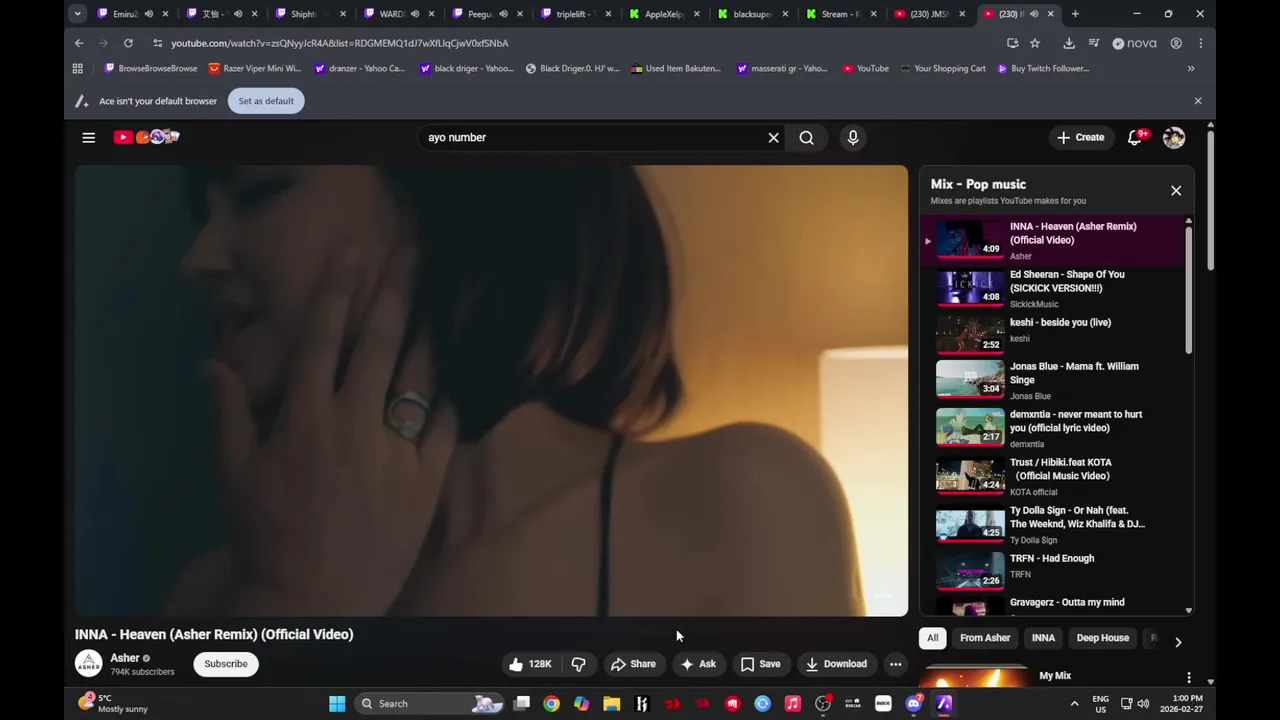
Task: Open the browser downloads icon
Action: 1069,43
